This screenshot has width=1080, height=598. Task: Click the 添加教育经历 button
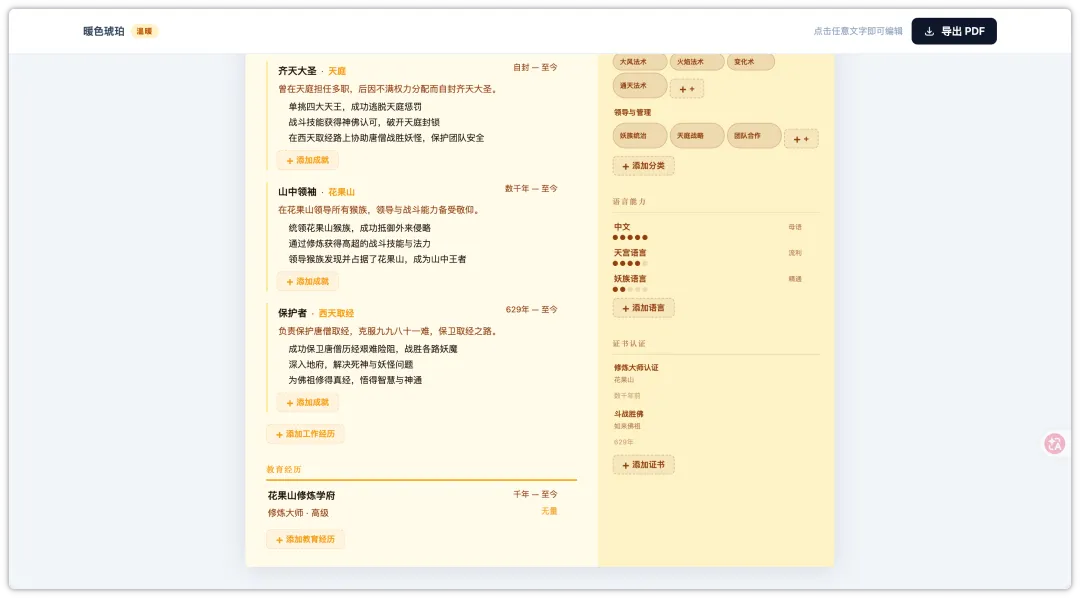305,539
